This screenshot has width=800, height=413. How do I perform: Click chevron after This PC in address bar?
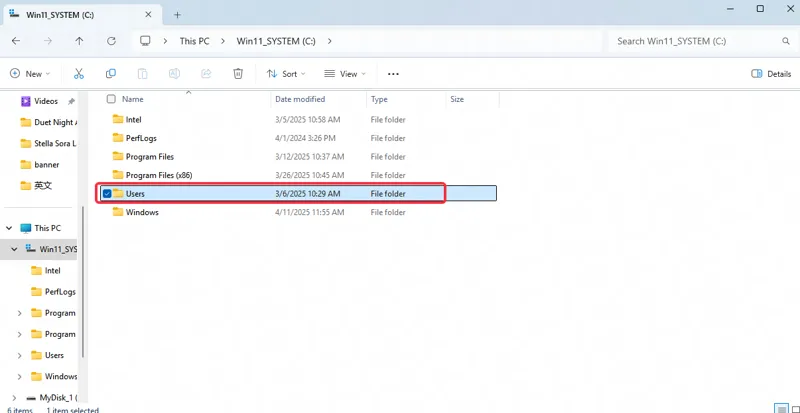coord(223,41)
